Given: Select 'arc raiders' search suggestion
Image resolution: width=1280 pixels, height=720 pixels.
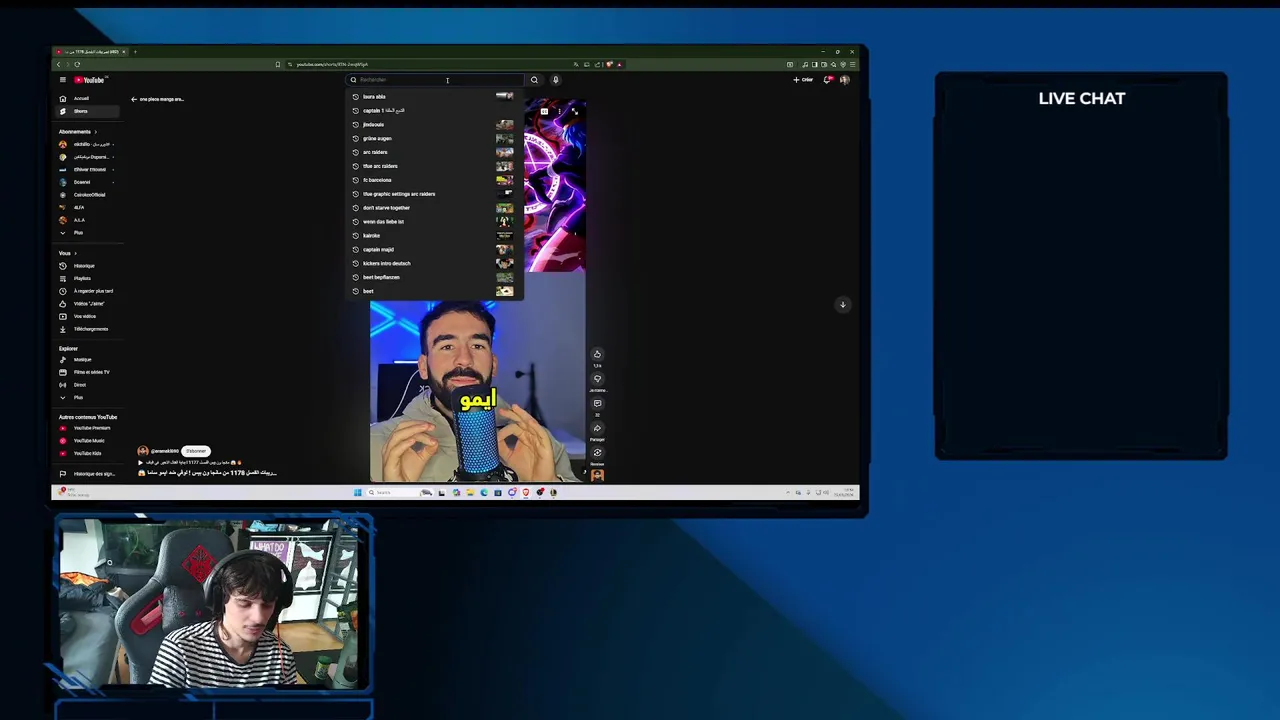Looking at the screenshot, I should point(432,152).
